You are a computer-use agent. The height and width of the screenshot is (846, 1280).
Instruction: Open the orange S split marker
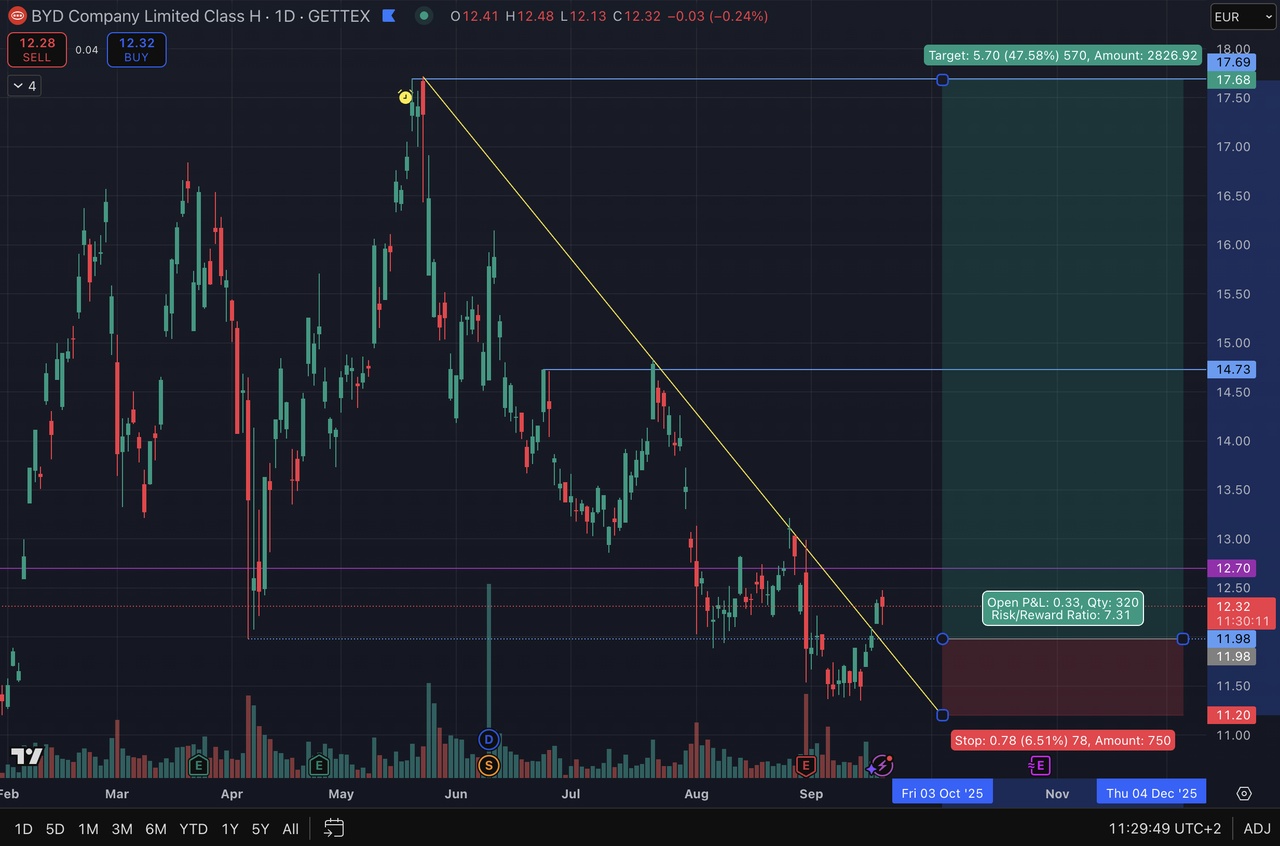tap(489, 766)
